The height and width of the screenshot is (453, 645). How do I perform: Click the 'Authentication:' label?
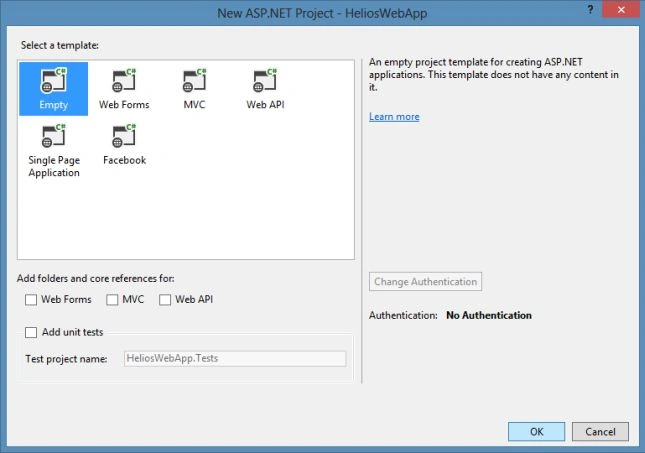[403, 316]
